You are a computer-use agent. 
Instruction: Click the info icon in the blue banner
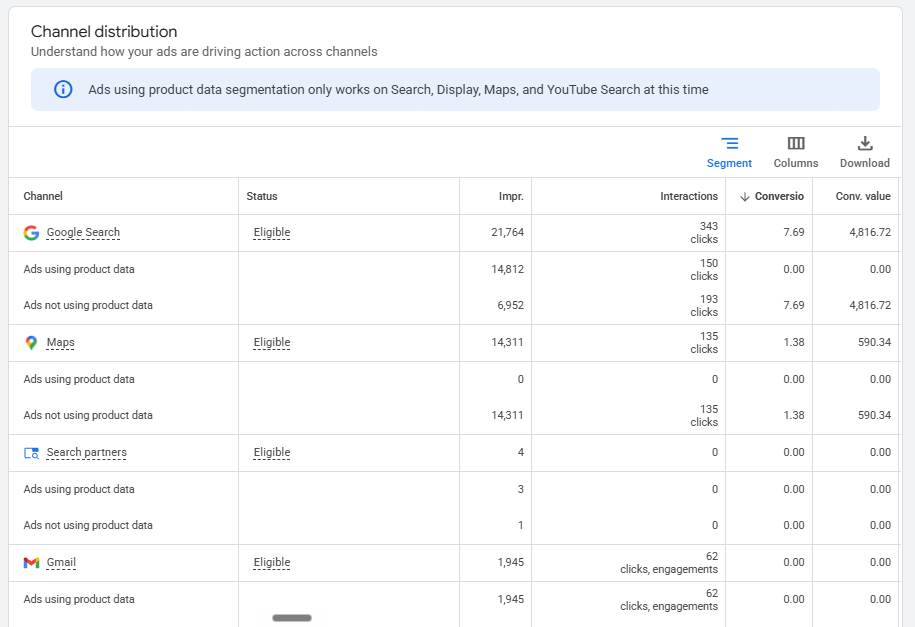[63, 89]
